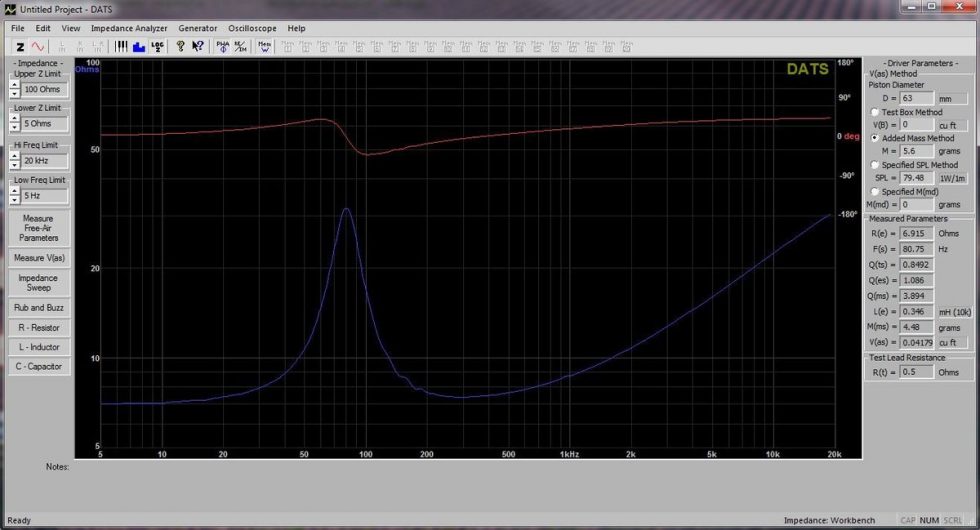The image size is (980, 530).
Task: Open the question mark help icon
Action: (x=181, y=46)
